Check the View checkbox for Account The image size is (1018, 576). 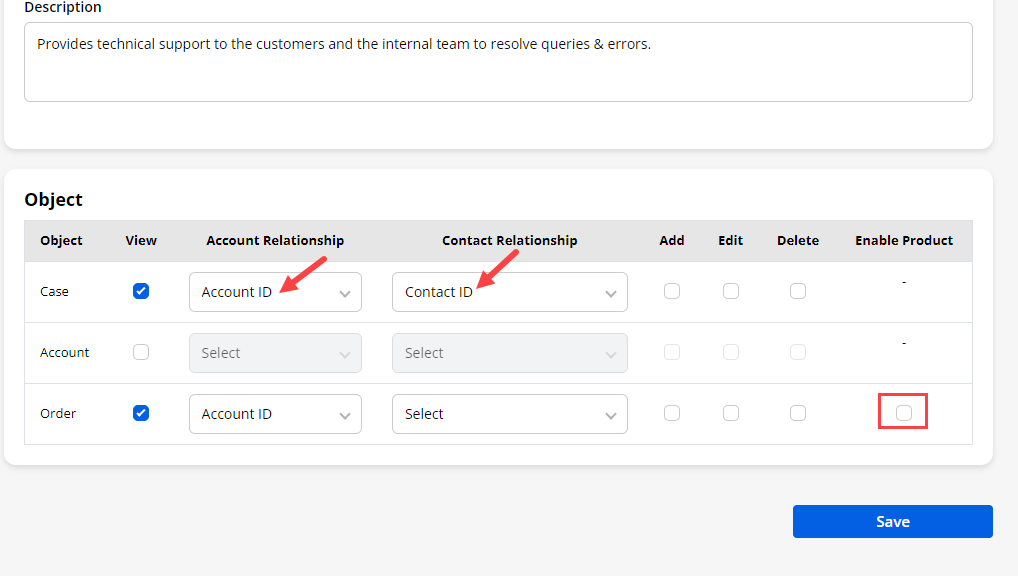click(x=141, y=352)
